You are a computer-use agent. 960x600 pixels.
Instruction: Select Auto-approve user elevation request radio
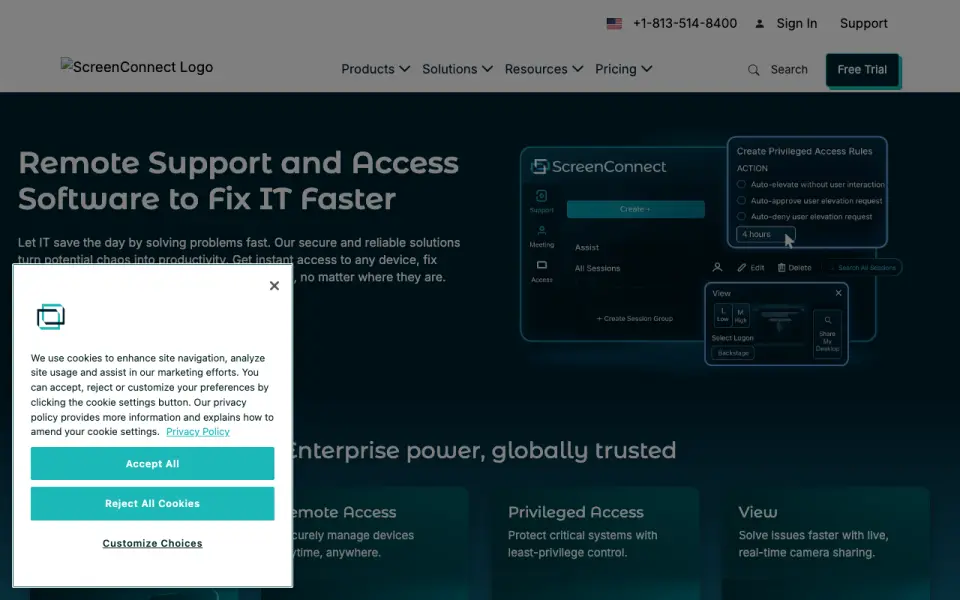pos(741,200)
